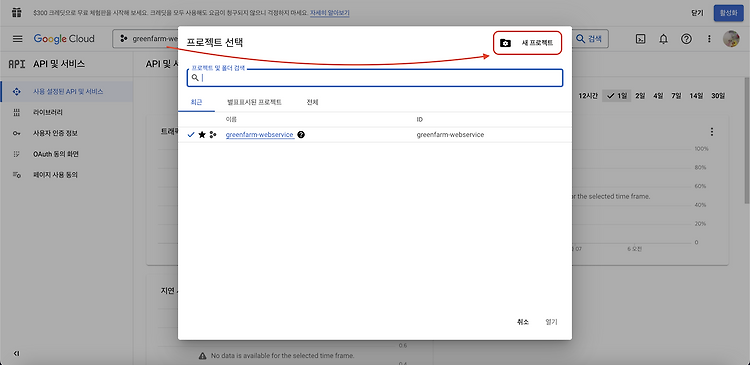Follow the 자세히 알아보기 link
This screenshot has width=750, height=365.
pyautogui.click(x=330, y=13)
